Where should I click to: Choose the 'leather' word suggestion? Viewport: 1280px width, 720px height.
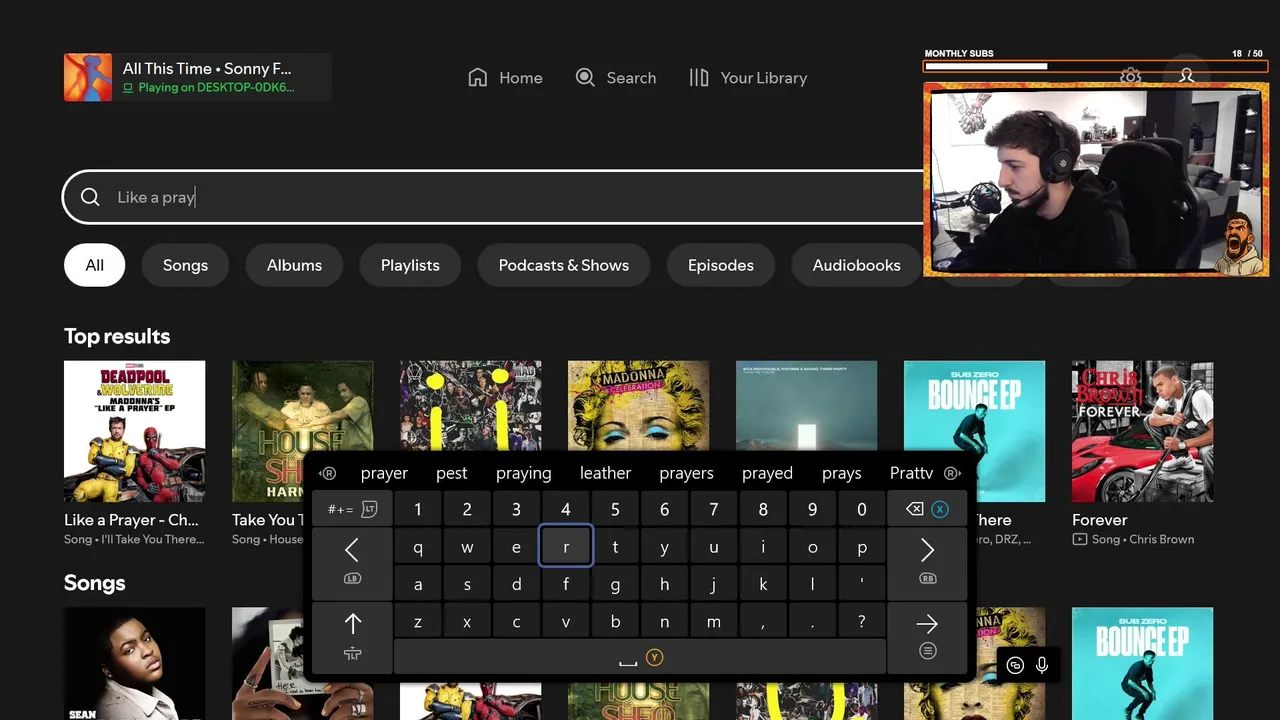pos(605,473)
